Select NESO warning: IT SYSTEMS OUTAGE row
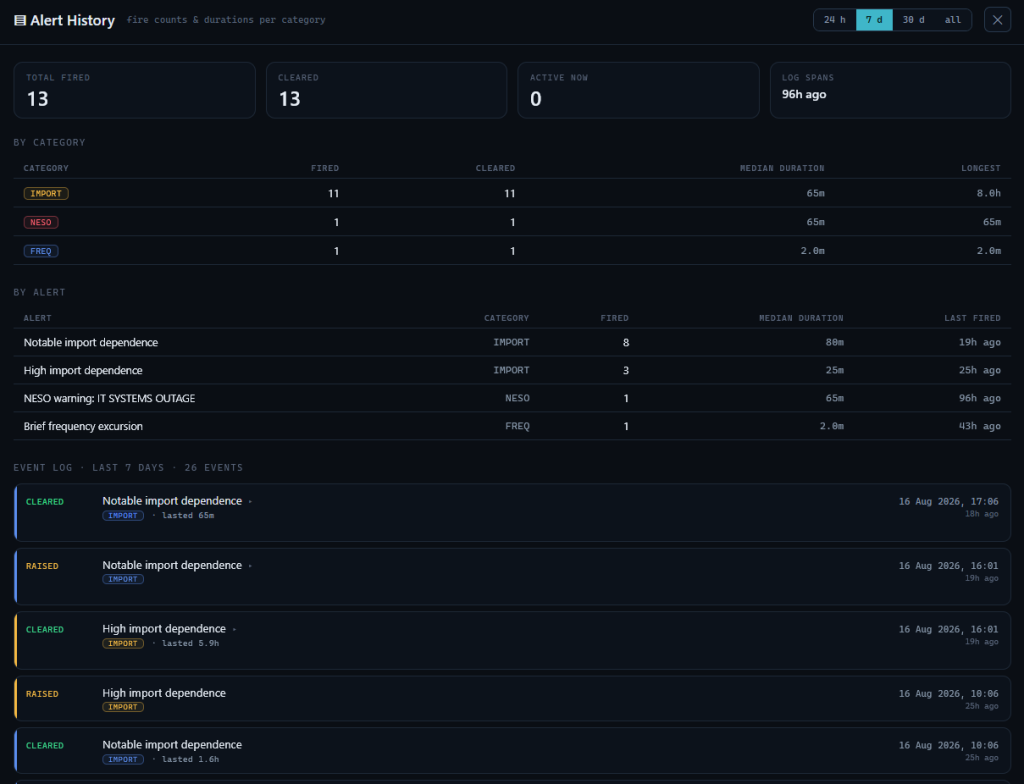 click(512, 399)
